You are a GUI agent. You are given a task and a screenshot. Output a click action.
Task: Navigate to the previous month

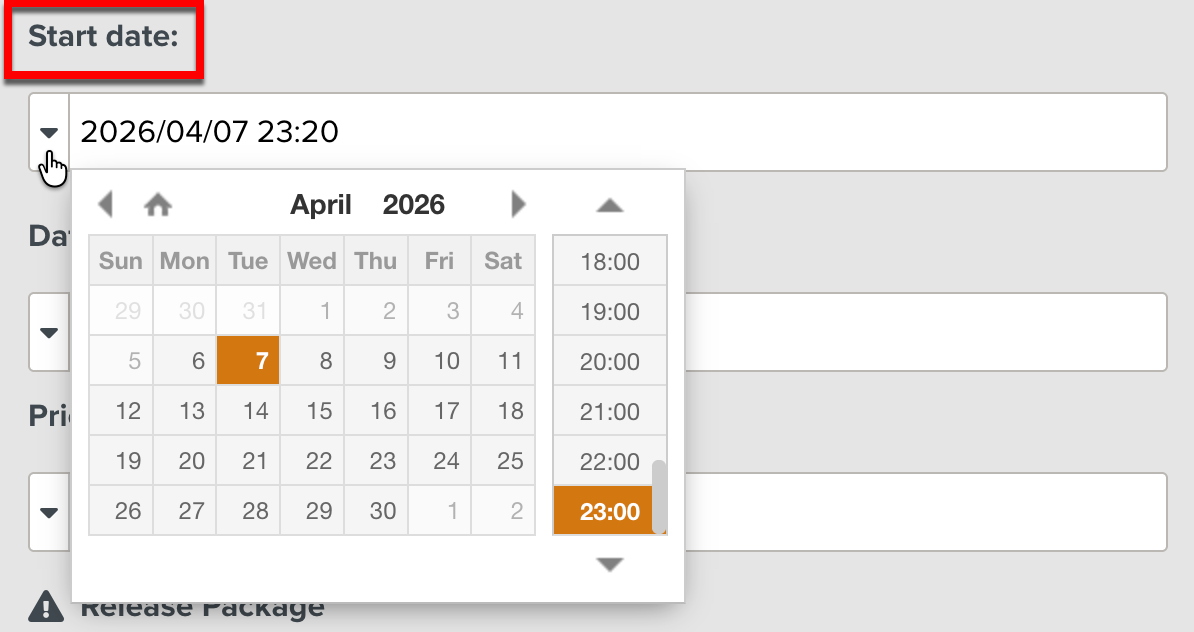[106, 204]
